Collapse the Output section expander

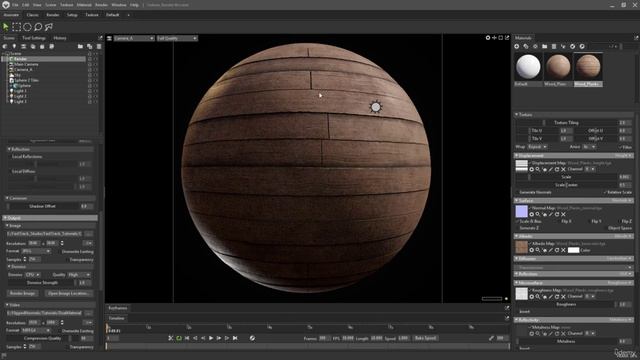[5, 218]
